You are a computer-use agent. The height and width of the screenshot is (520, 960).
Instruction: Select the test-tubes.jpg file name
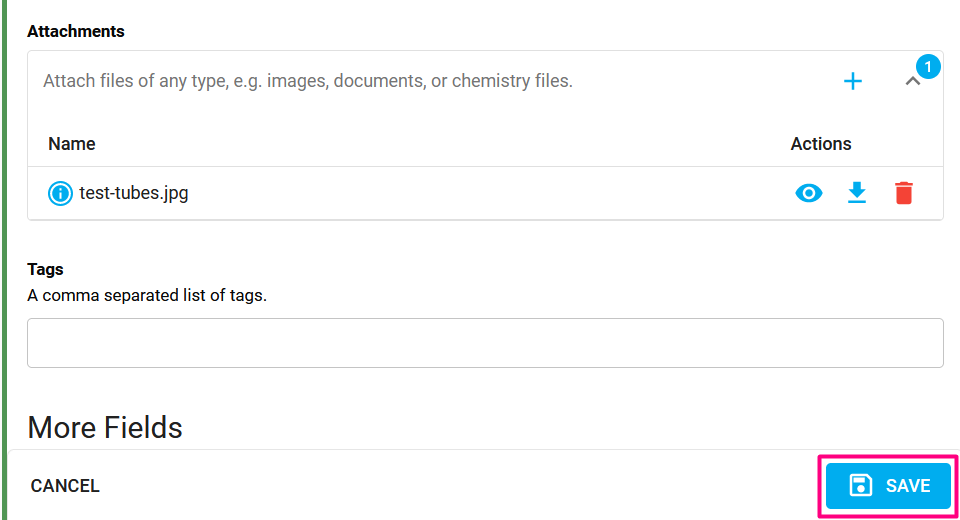[x=133, y=194]
